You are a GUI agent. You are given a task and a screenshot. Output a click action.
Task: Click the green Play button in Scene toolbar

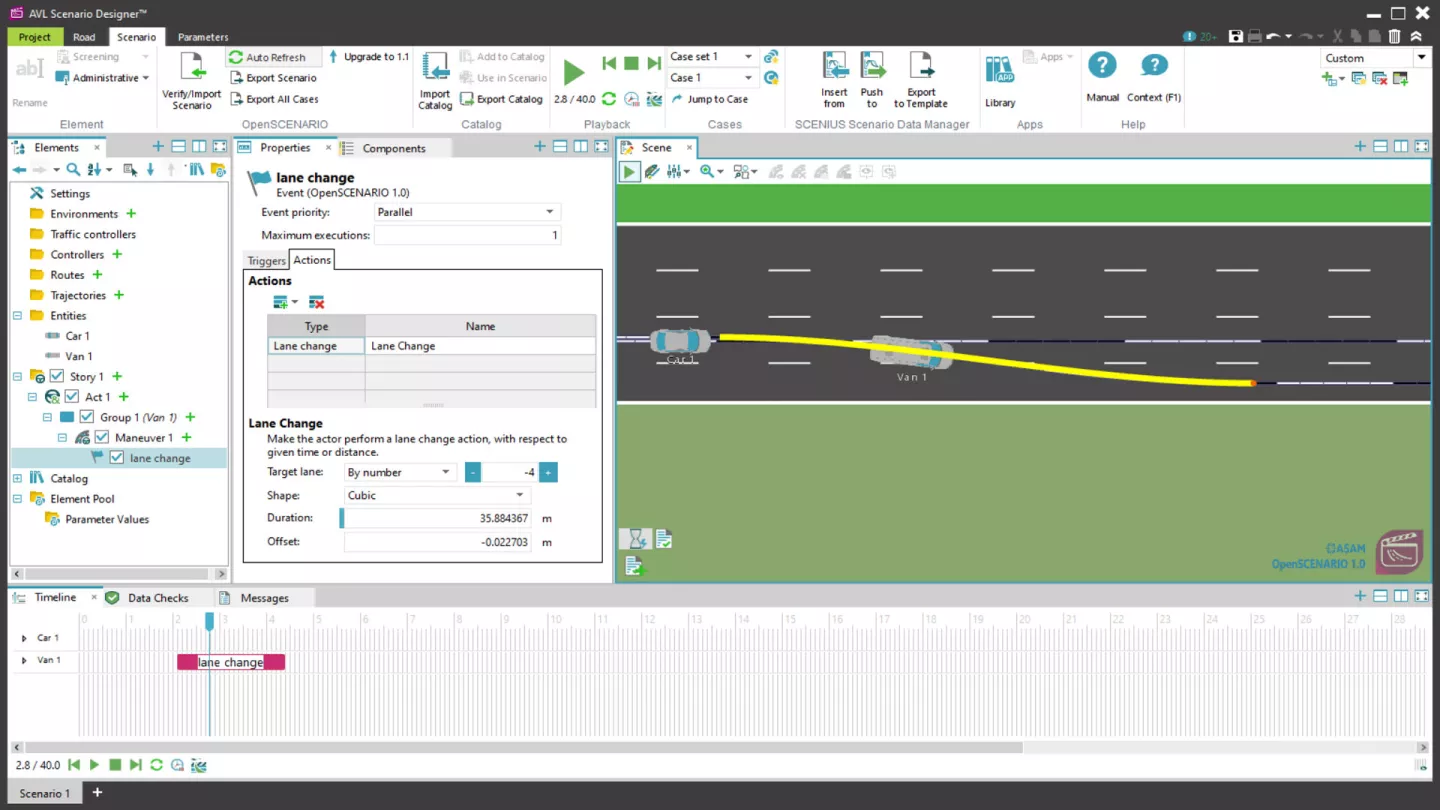tap(629, 172)
